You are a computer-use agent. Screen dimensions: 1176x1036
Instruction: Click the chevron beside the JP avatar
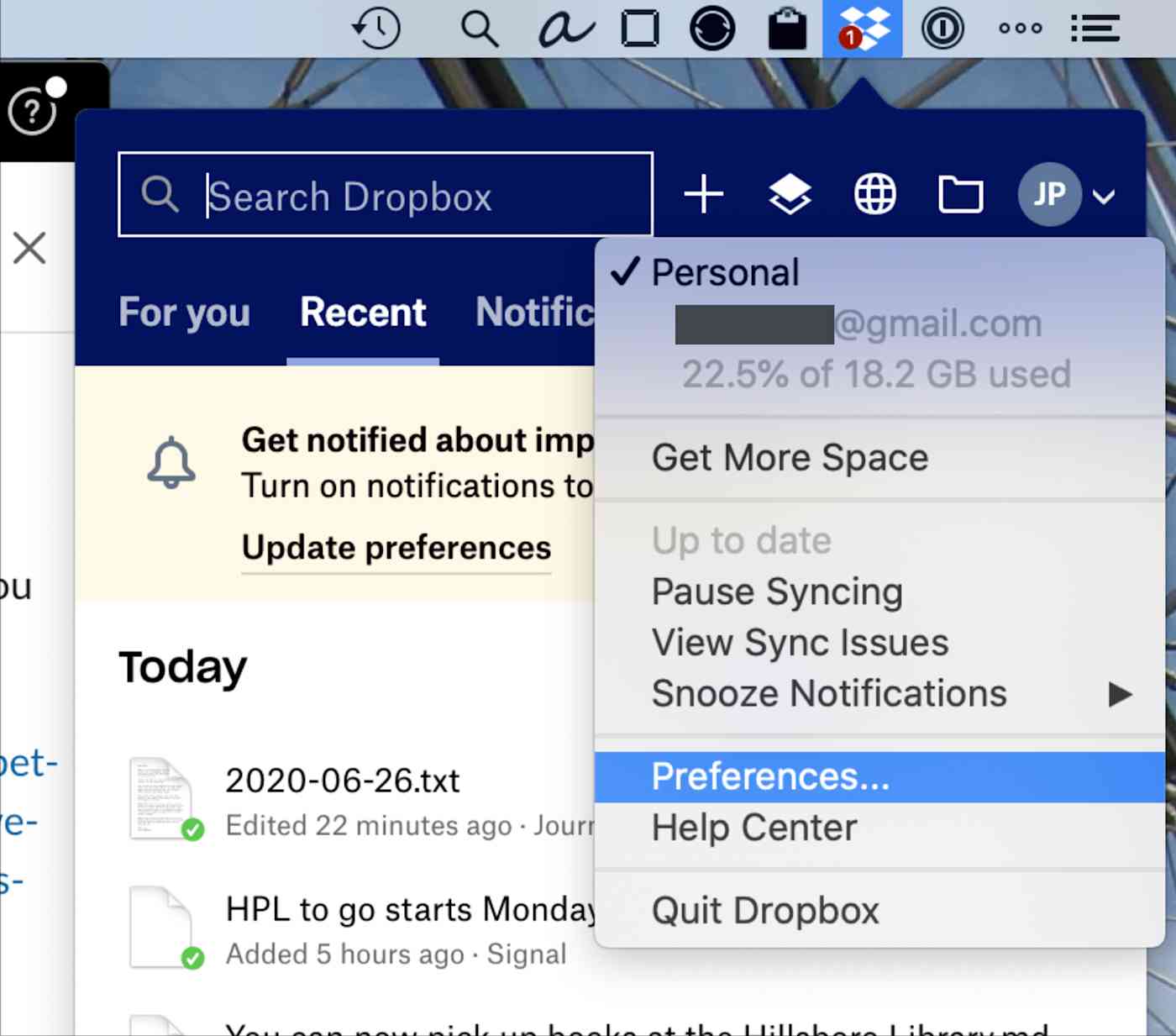coord(1104,197)
